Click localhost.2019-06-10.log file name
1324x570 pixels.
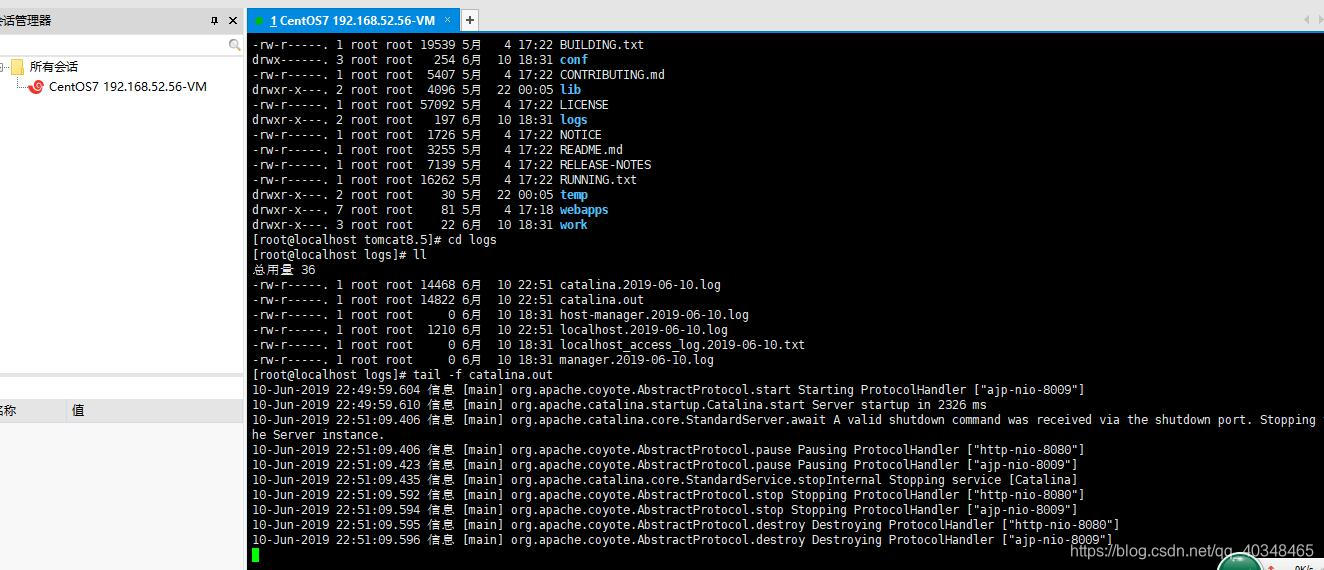click(644, 330)
